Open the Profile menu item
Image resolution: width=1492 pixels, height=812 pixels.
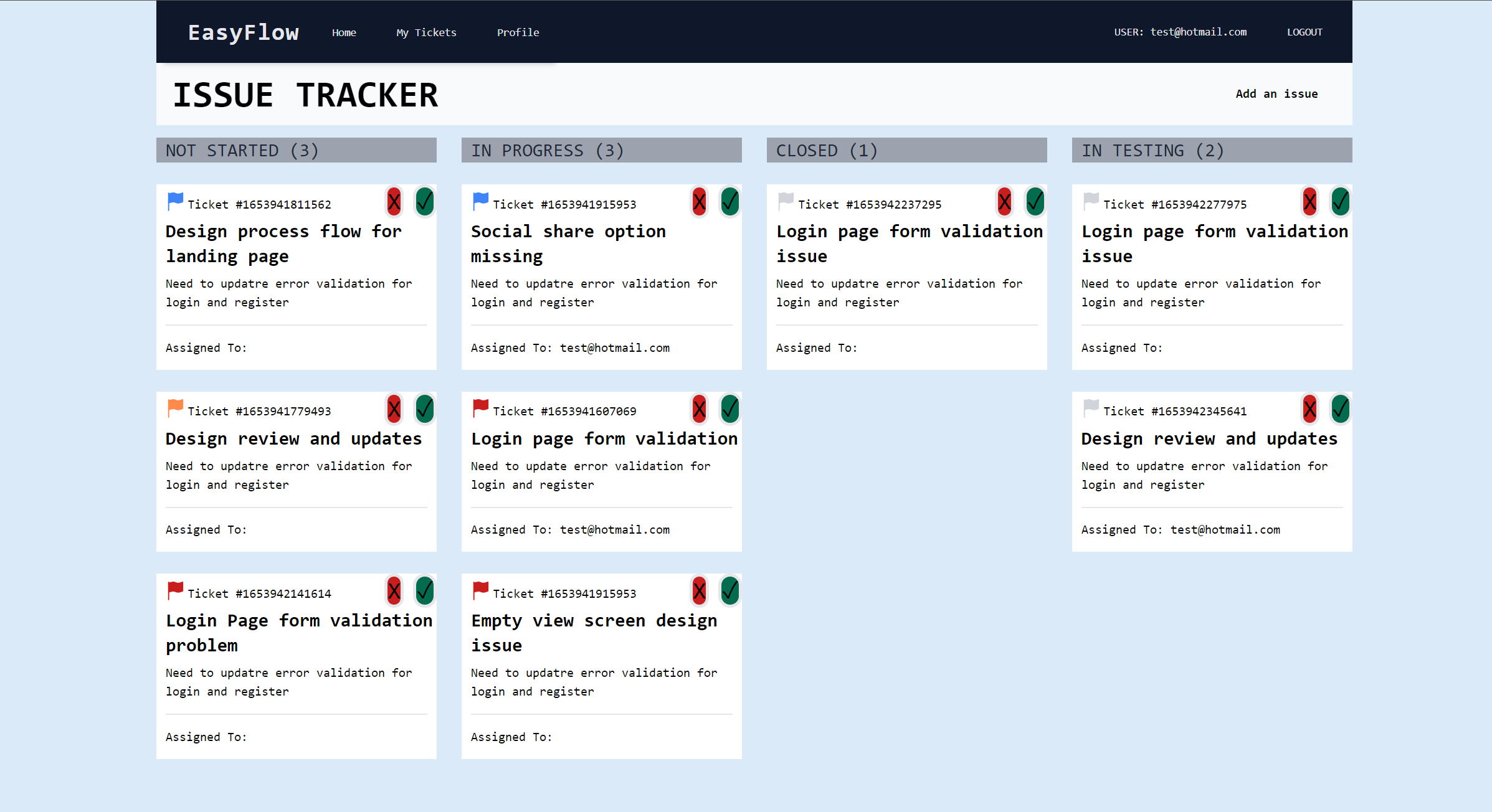pyautogui.click(x=518, y=32)
